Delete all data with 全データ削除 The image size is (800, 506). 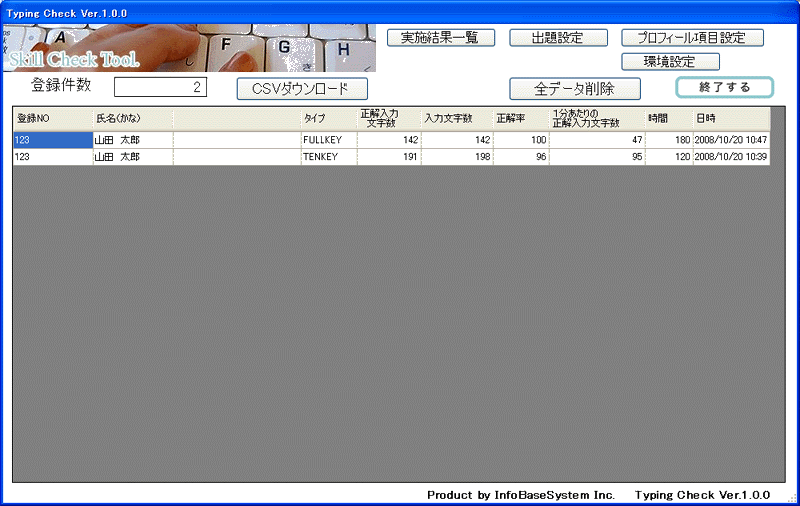575,89
